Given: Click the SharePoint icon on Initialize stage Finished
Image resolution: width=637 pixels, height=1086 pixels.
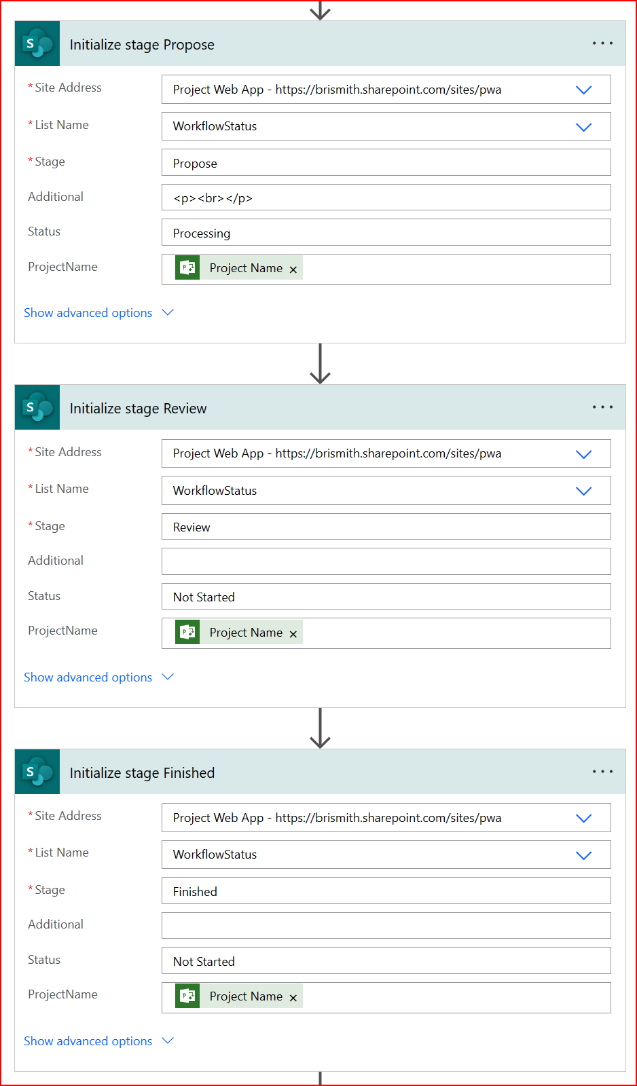Looking at the screenshot, I should (38, 772).
